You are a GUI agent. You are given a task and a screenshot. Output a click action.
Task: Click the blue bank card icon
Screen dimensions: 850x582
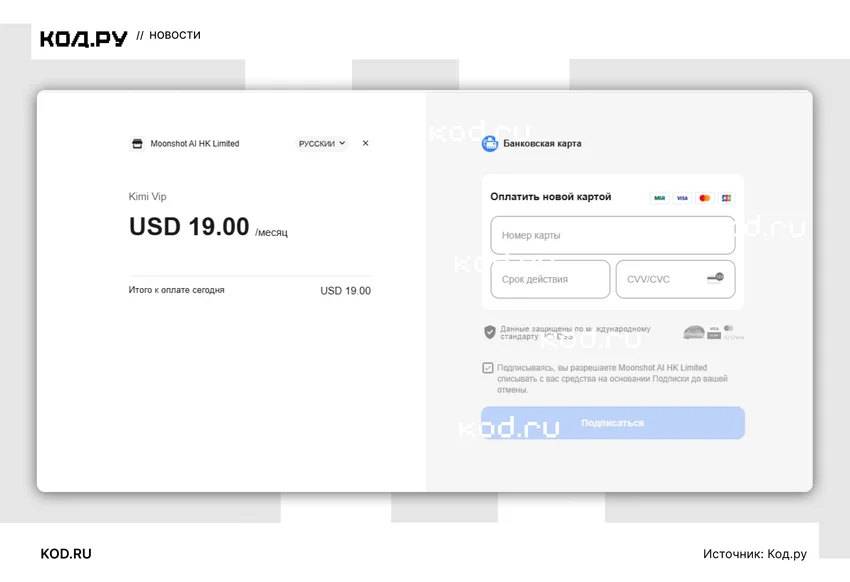click(x=490, y=144)
